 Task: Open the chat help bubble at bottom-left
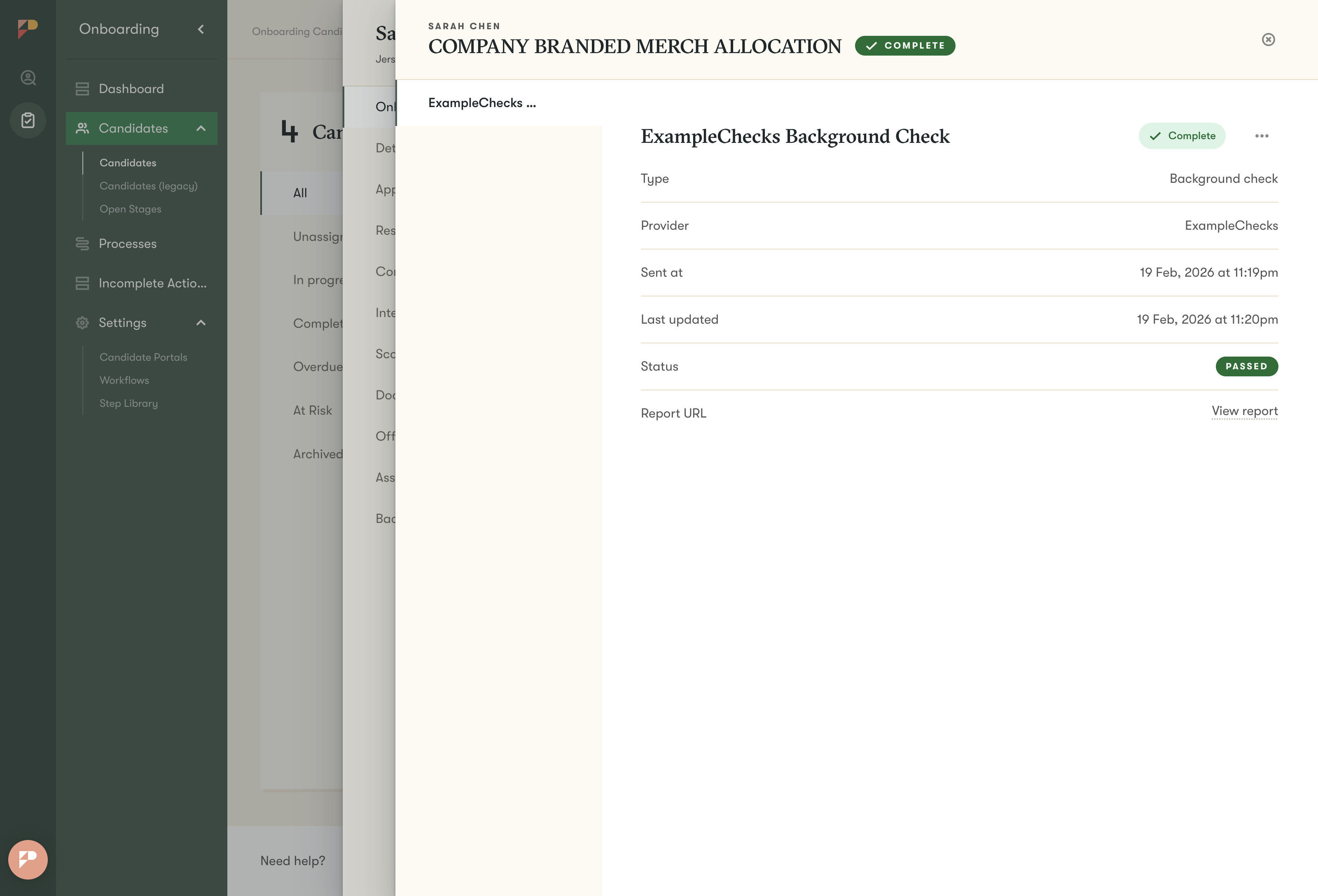(x=28, y=859)
